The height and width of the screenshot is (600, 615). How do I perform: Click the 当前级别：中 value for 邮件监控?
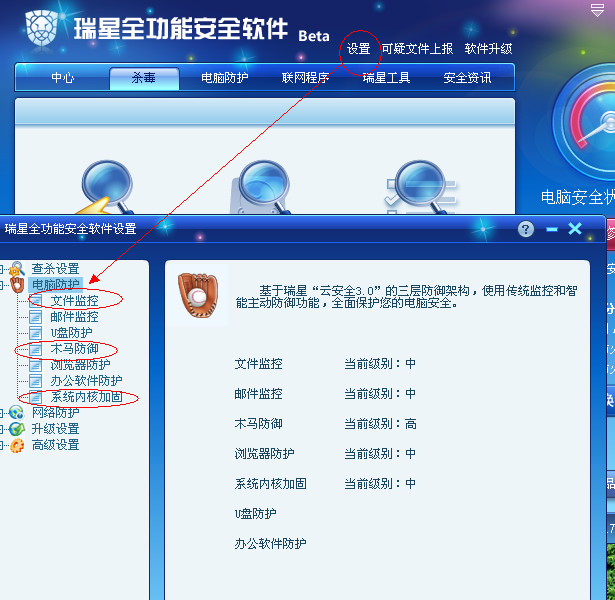coord(380,394)
